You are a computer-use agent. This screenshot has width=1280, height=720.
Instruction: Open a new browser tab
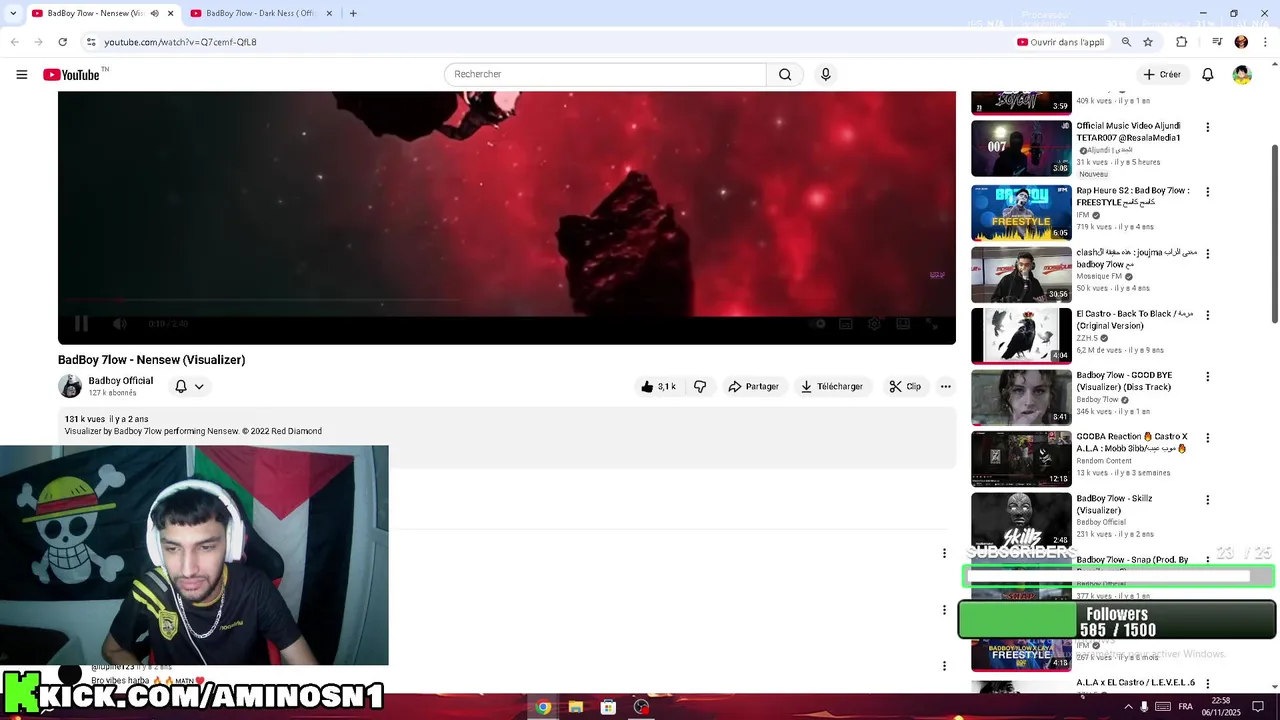353,13
